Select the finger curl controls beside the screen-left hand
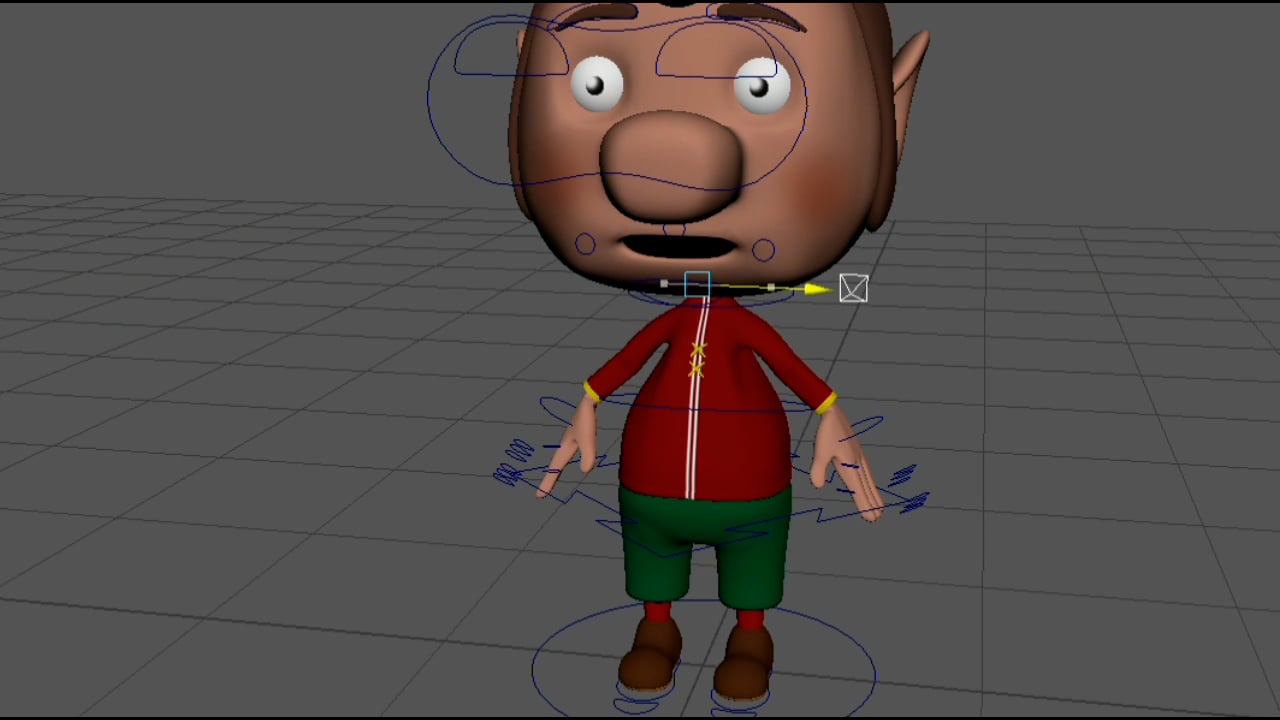1280x720 pixels. [x=515, y=461]
